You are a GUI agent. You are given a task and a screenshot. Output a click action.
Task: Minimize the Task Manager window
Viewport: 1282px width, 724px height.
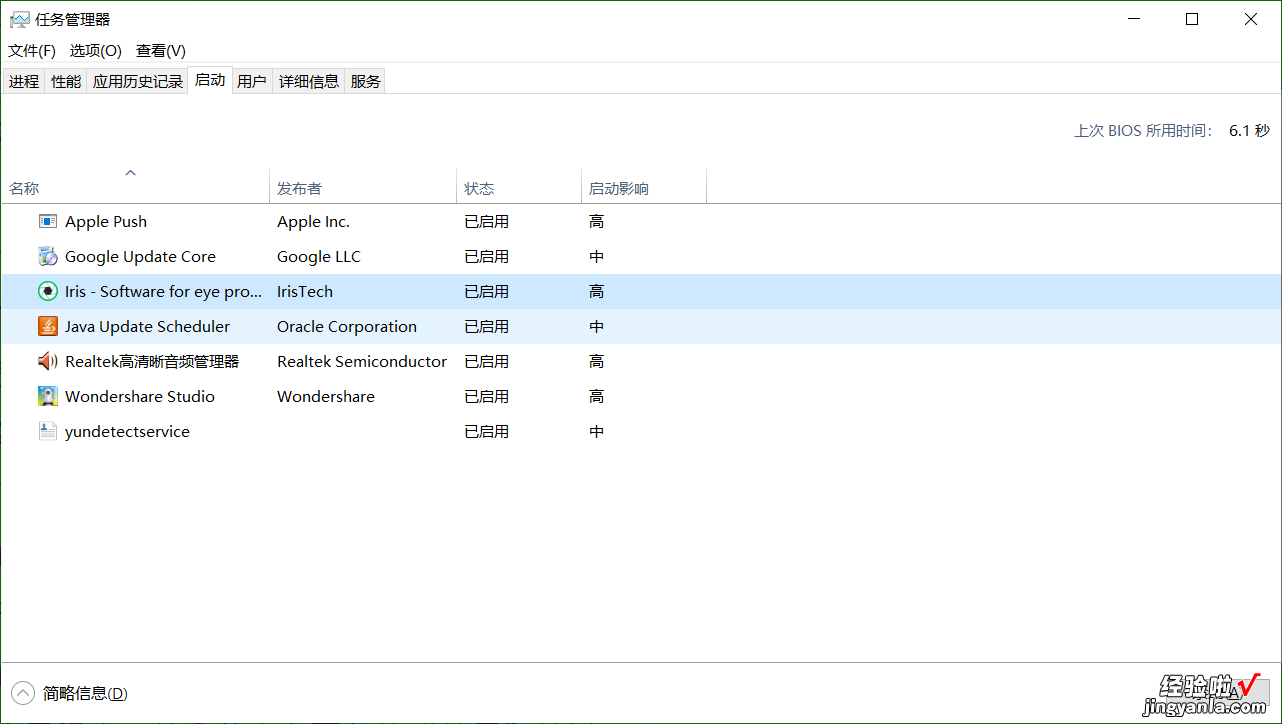[1133, 19]
